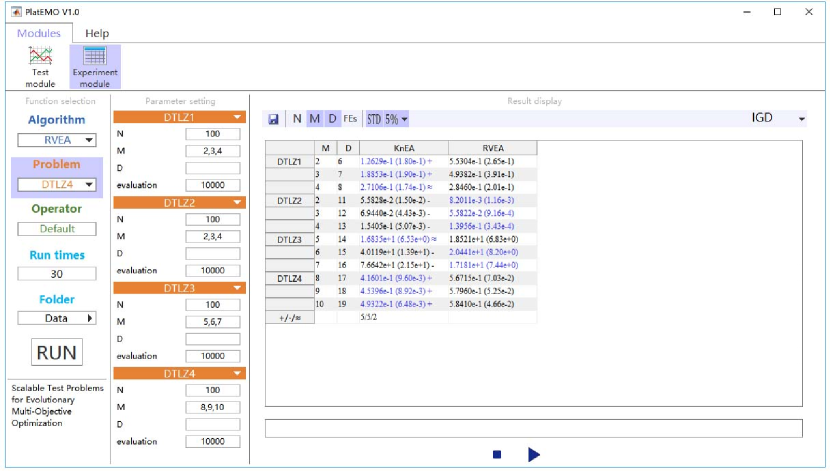The image size is (830, 471).
Task: Expand the DTLZ4 problem dropdown
Action: tap(56, 184)
